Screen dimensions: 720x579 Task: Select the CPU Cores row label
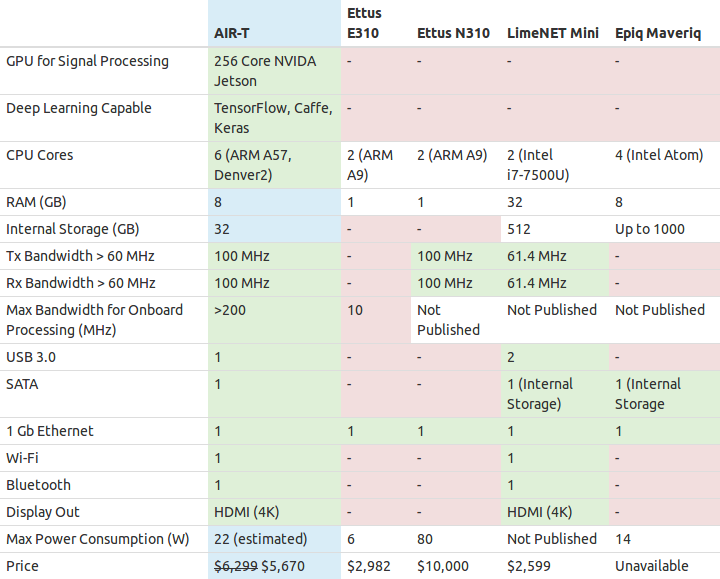40,155
